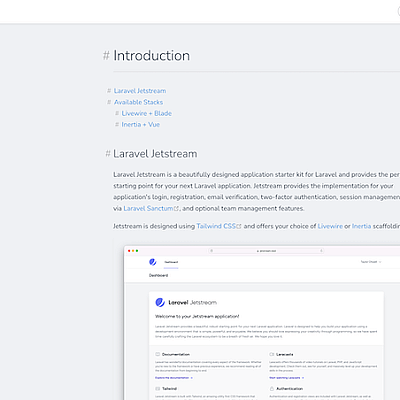The image size is (400, 400).
Task: Click the Introduction page heading text
Action: pyautogui.click(x=152, y=55)
